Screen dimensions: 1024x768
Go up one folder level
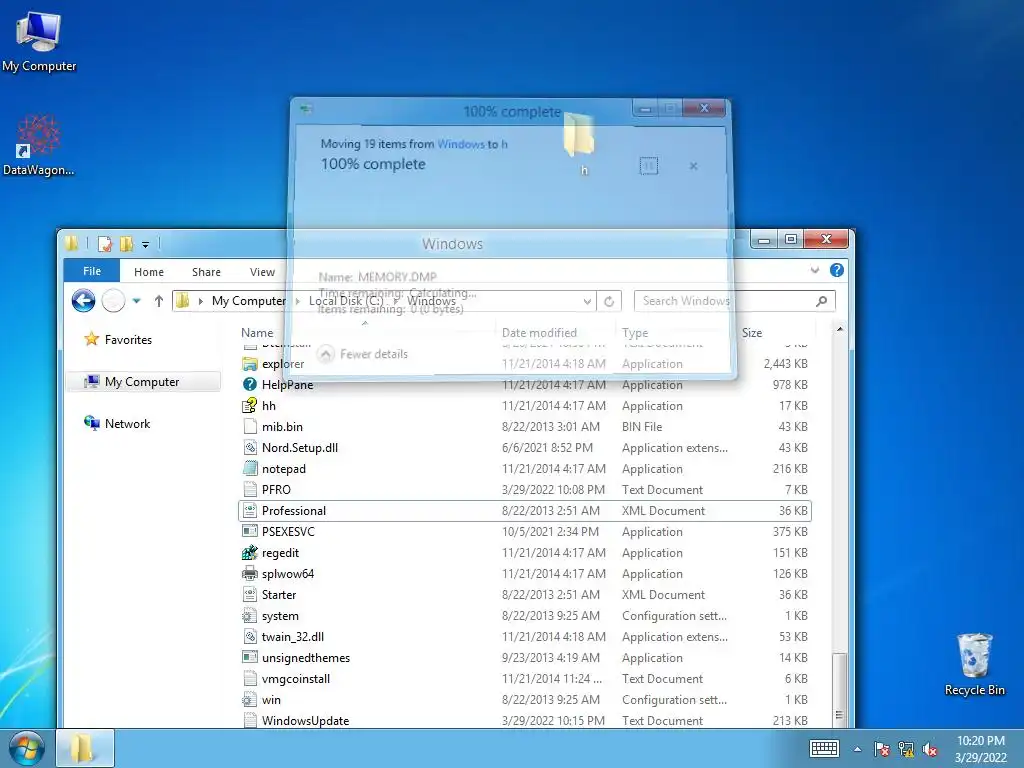pos(159,301)
